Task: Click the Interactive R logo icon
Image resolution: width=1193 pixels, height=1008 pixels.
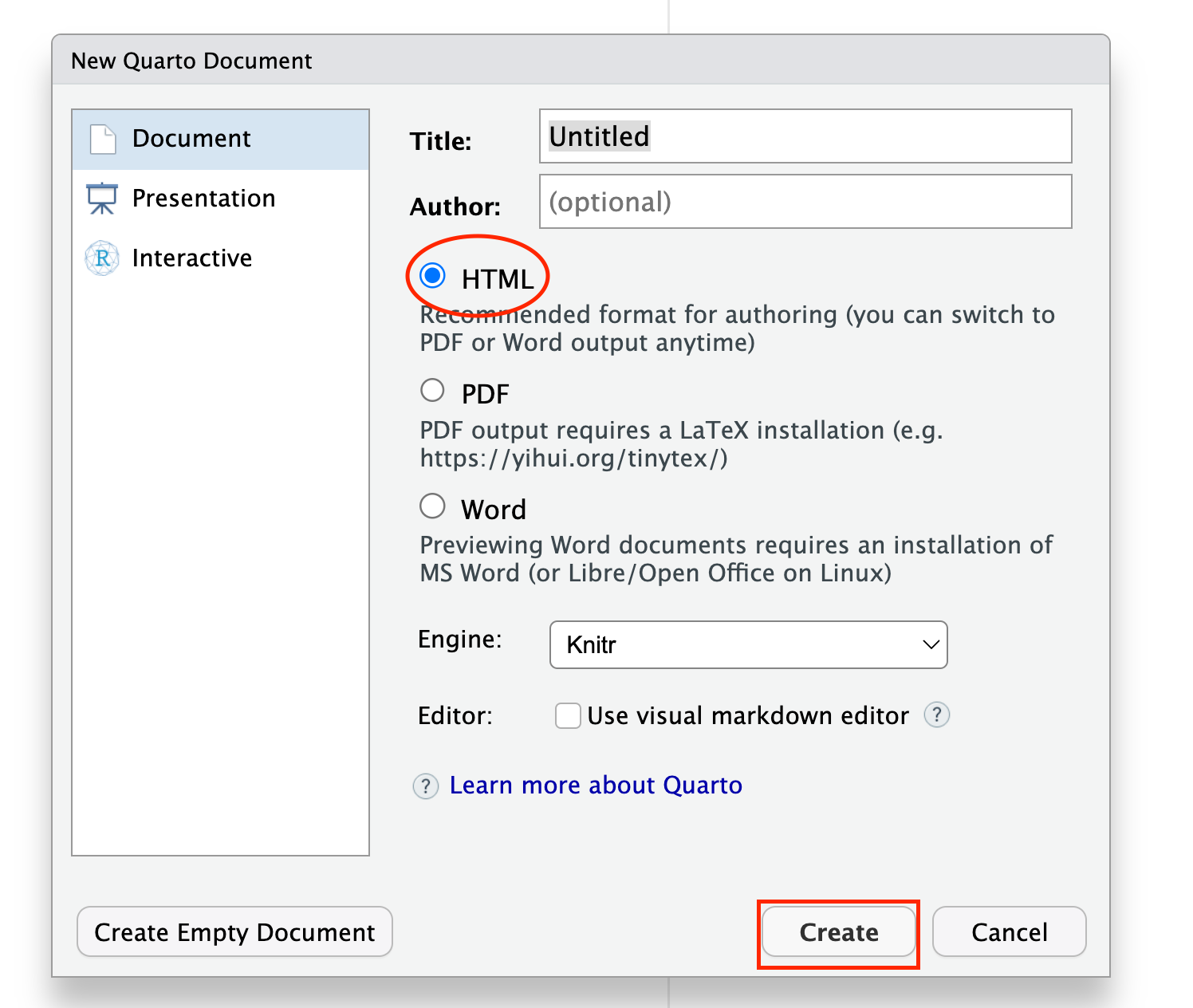Action: (x=102, y=258)
